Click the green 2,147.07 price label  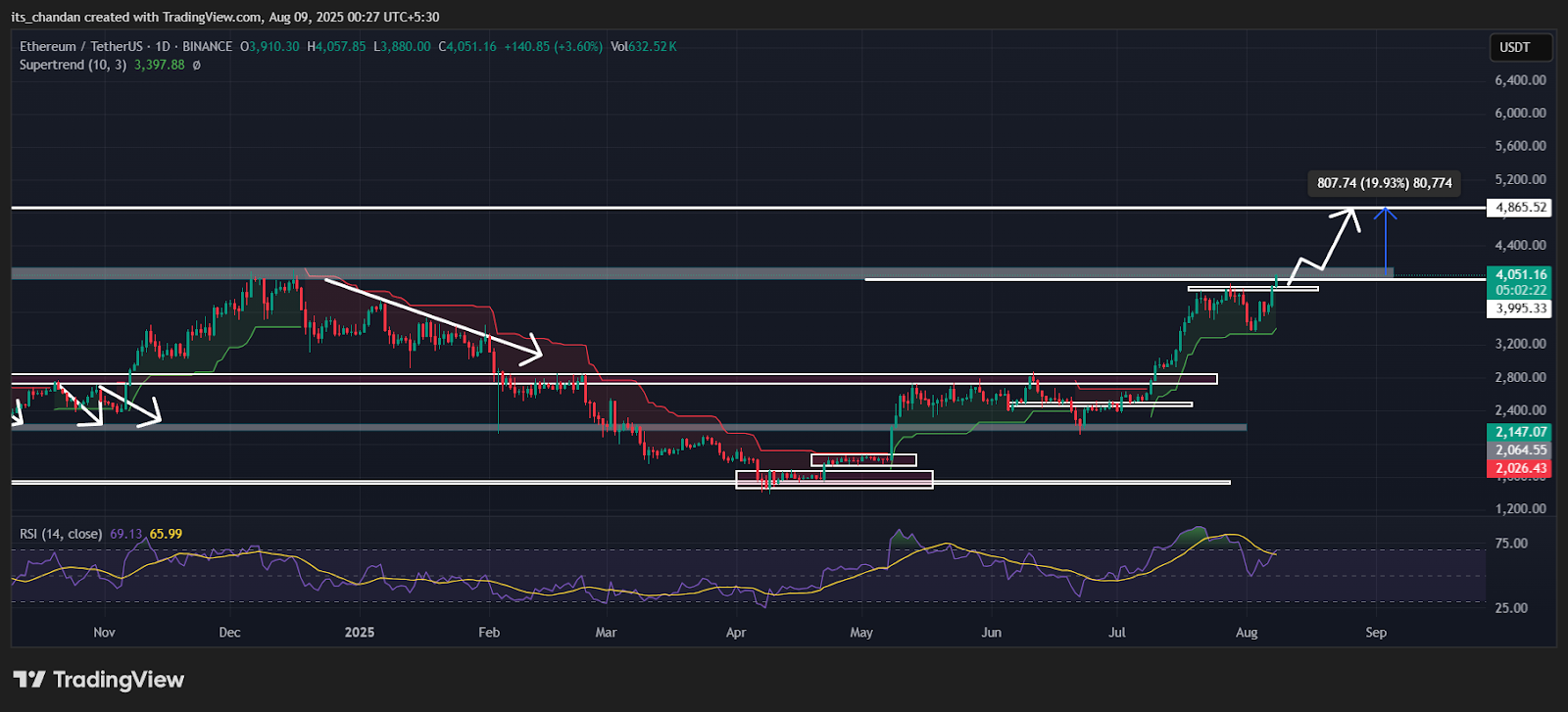1521,432
